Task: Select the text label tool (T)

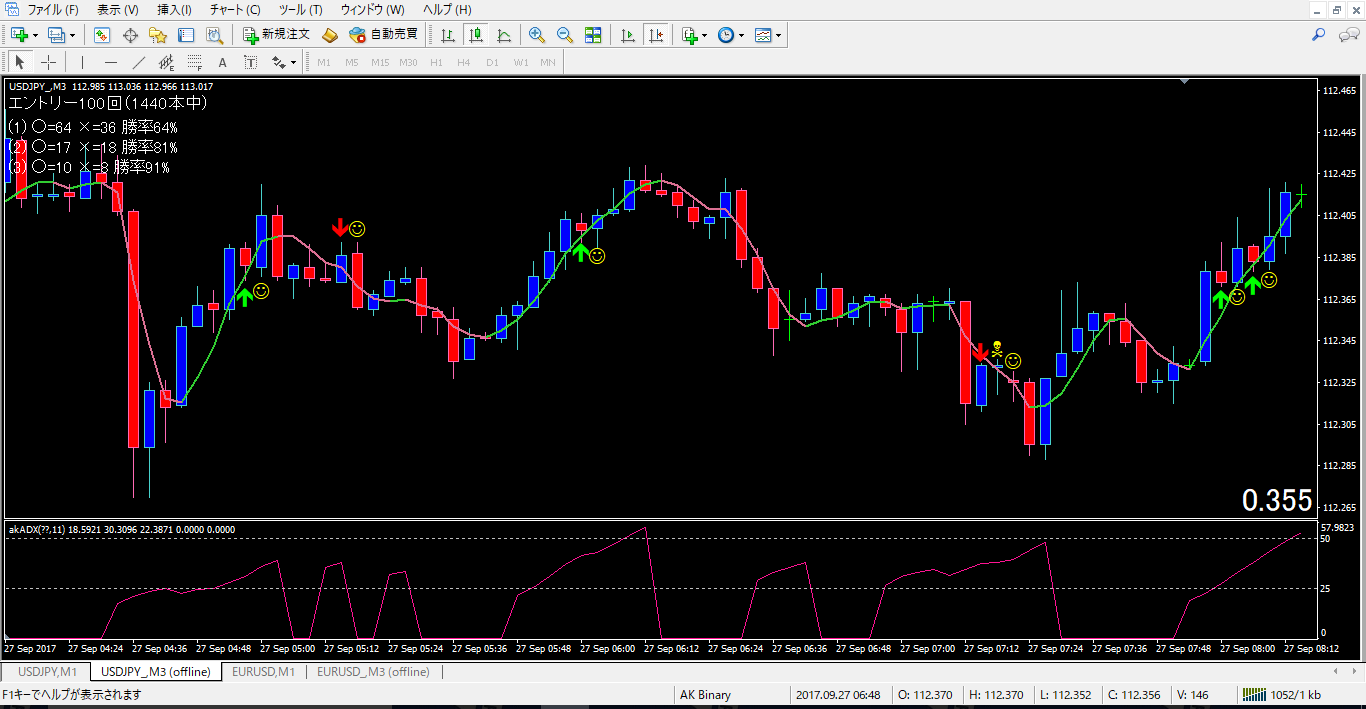Action: pos(251,63)
